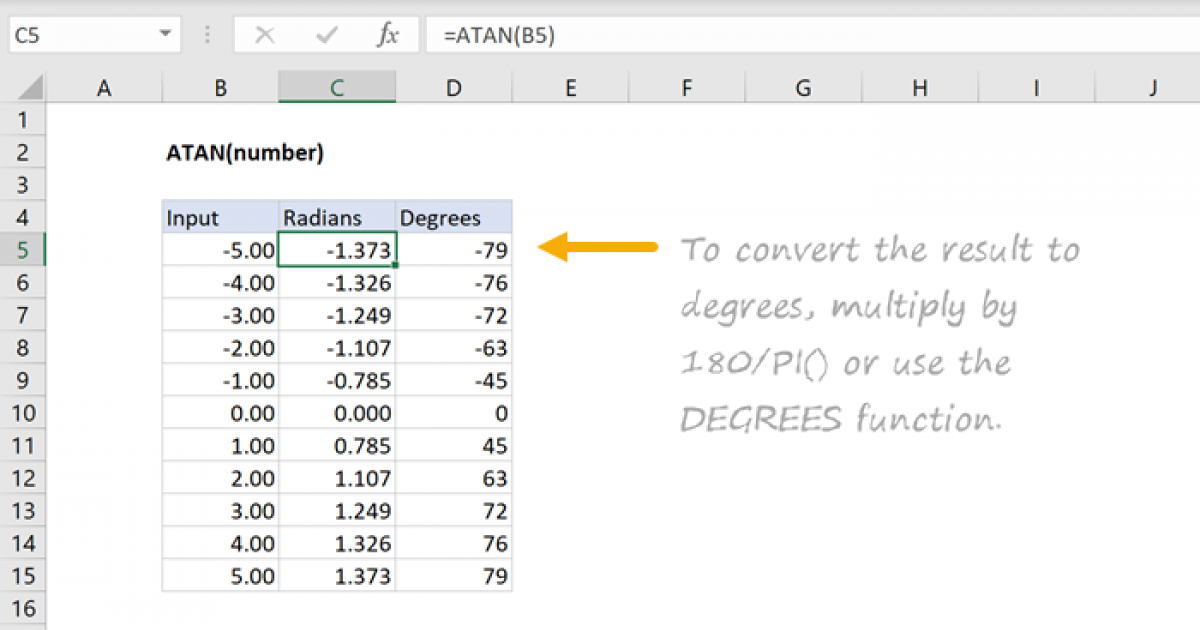Select cell with degrees 63
This screenshot has height=630, width=1200.
click(x=454, y=478)
